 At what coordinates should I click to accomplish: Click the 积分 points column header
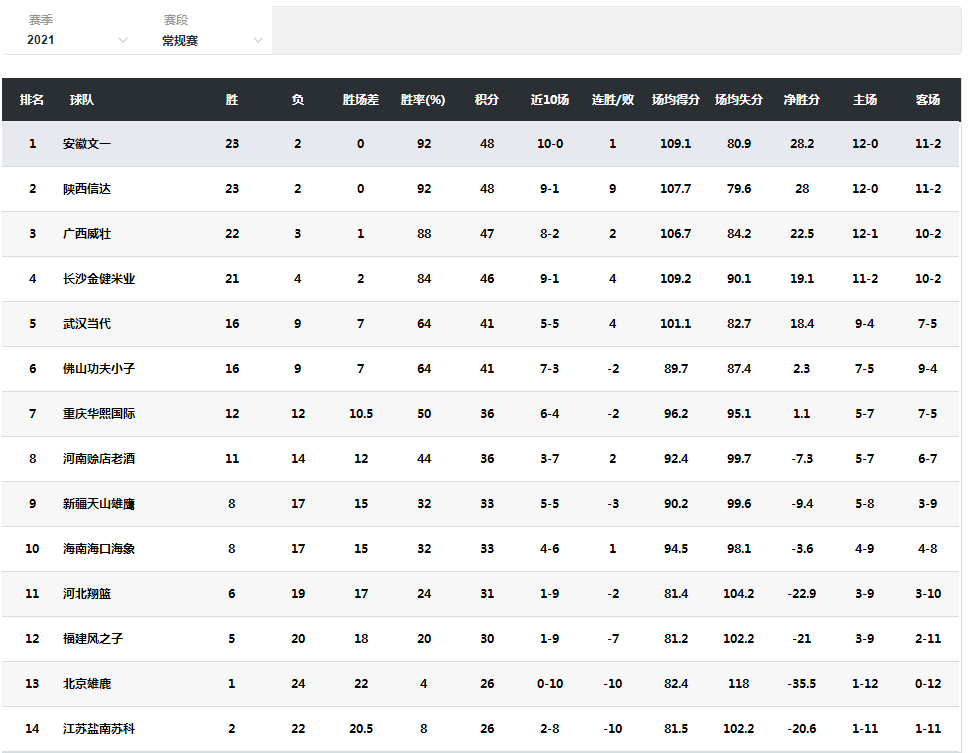pyautogui.click(x=486, y=99)
